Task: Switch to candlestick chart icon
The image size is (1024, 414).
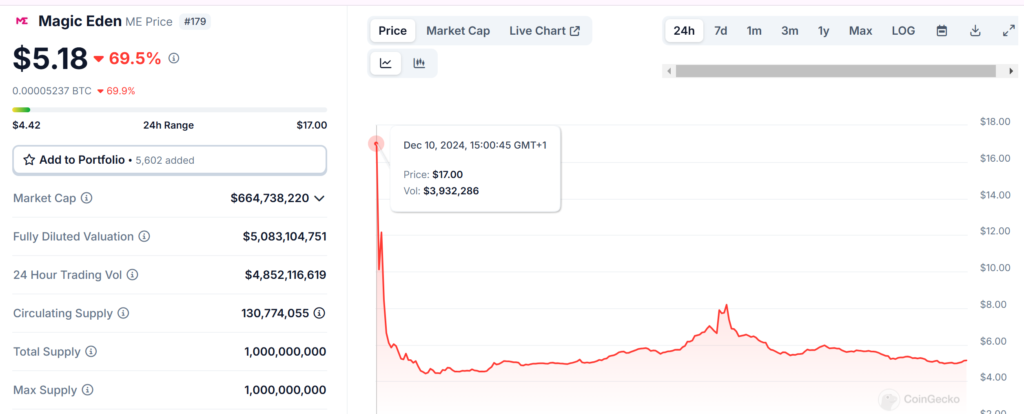Action: (419, 63)
